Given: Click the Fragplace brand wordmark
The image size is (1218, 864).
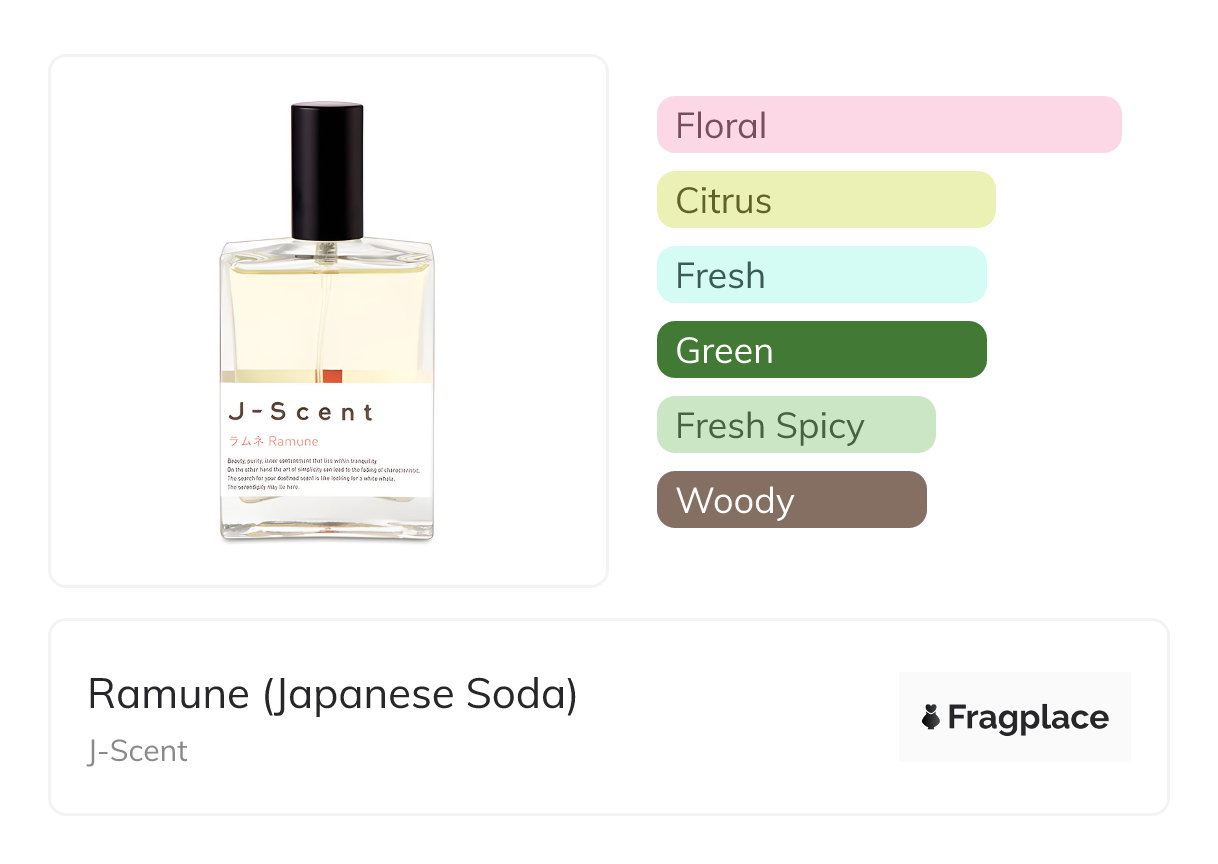Looking at the screenshot, I should point(1028,717).
